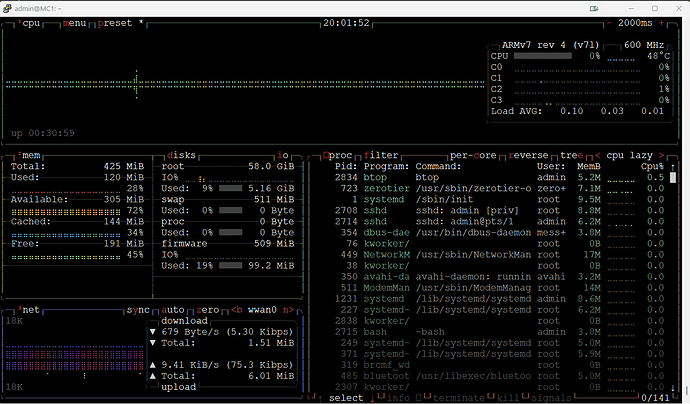This screenshot has width=690, height=404.
Task: Toggle net sync scaling
Action: point(138,310)
